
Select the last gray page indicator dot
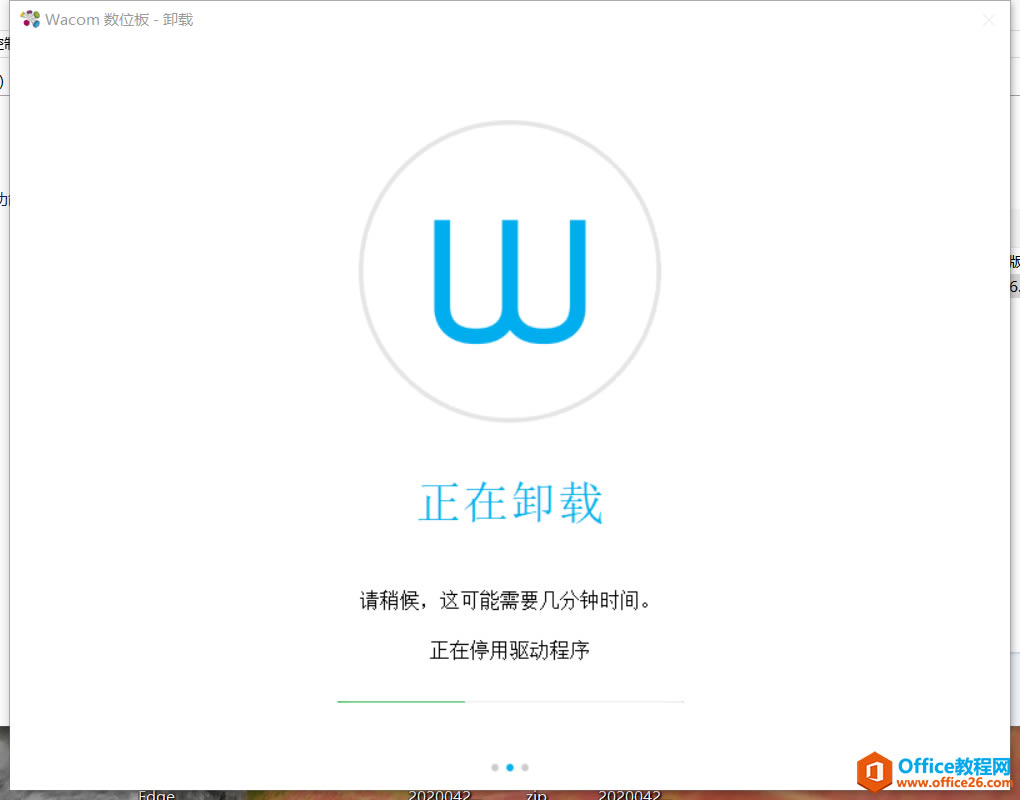[x=525, y=767]
